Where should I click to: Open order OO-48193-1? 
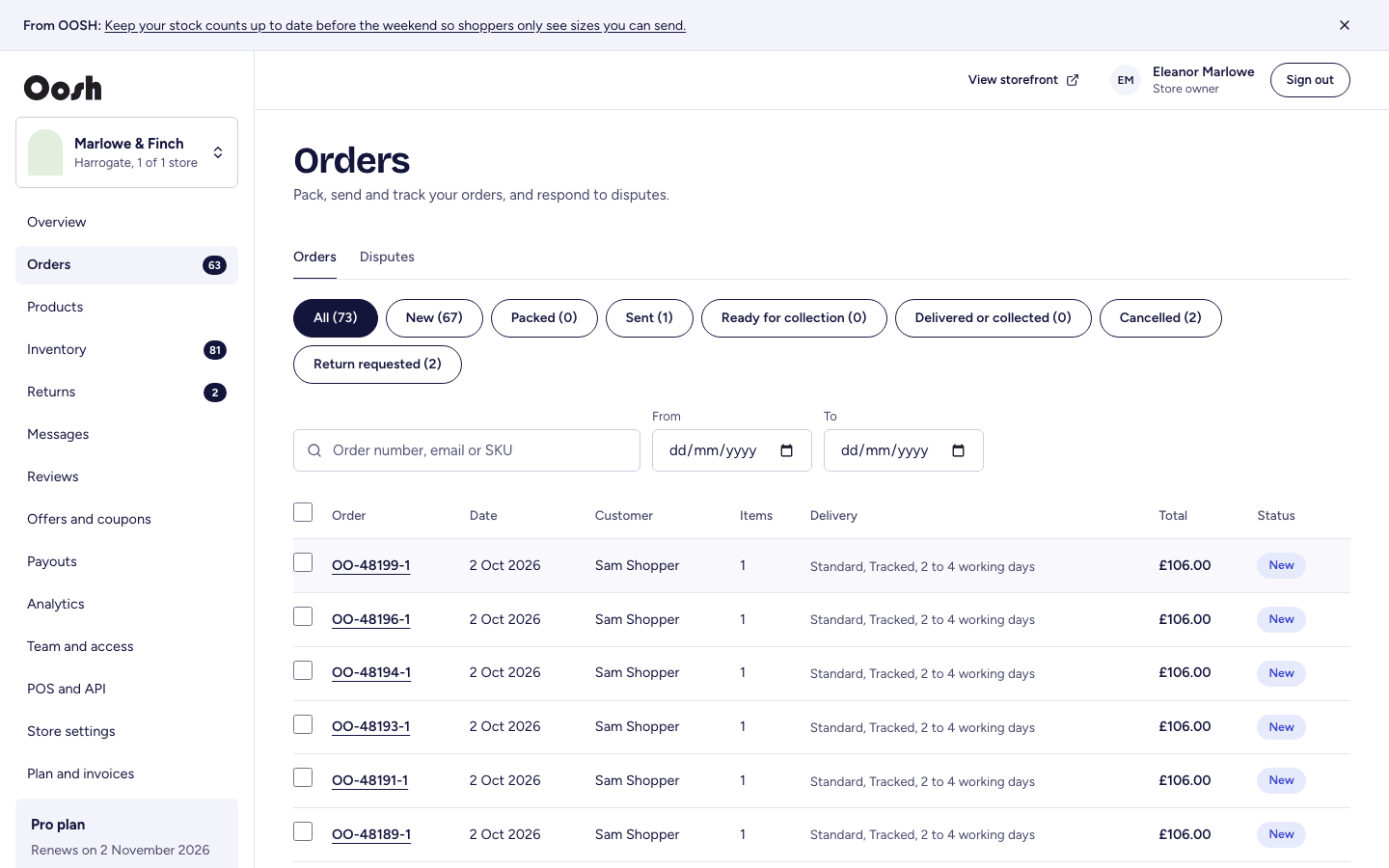click(371, 727)
